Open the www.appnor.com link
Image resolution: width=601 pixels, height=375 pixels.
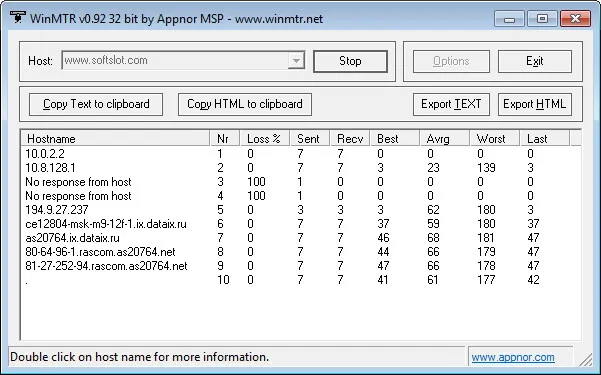(x=513, y=357)
